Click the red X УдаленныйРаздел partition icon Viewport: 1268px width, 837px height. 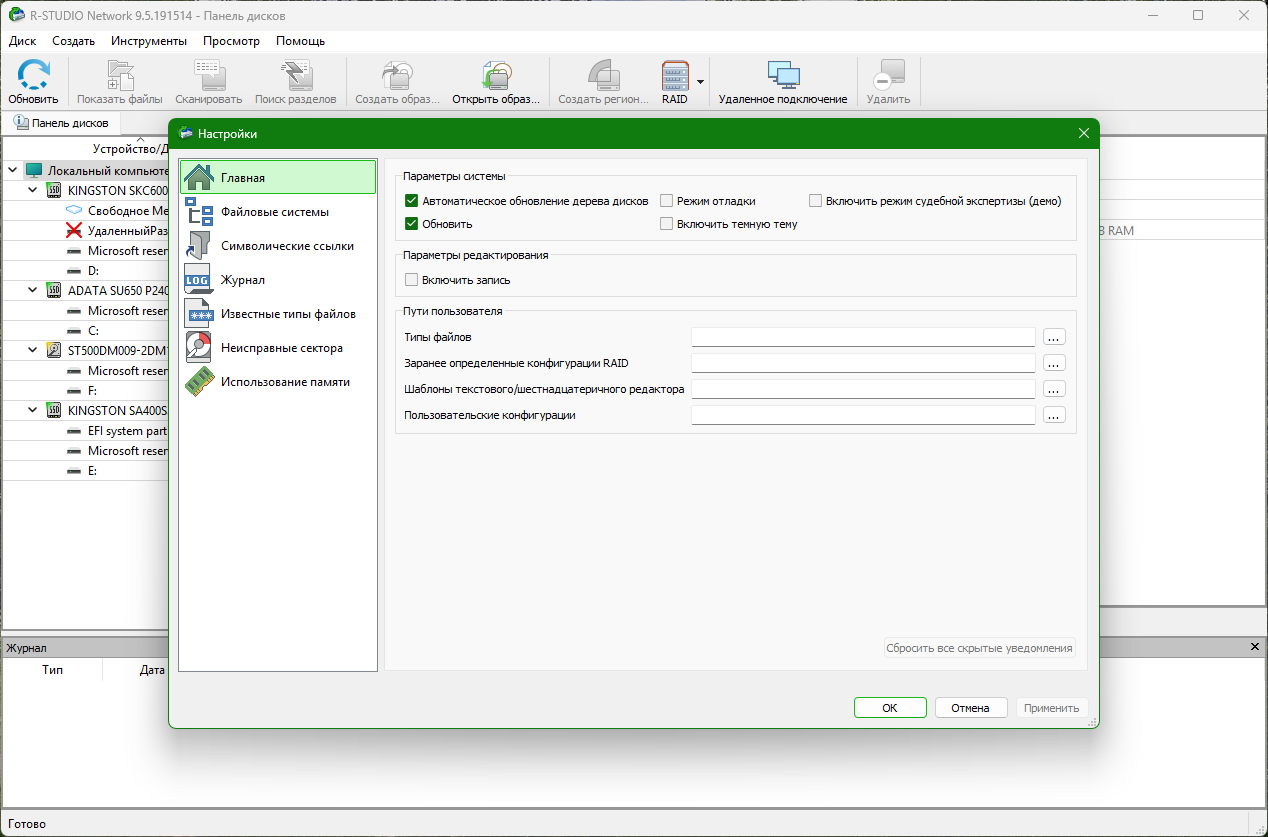pyautogui.click(x=73, y=230)
